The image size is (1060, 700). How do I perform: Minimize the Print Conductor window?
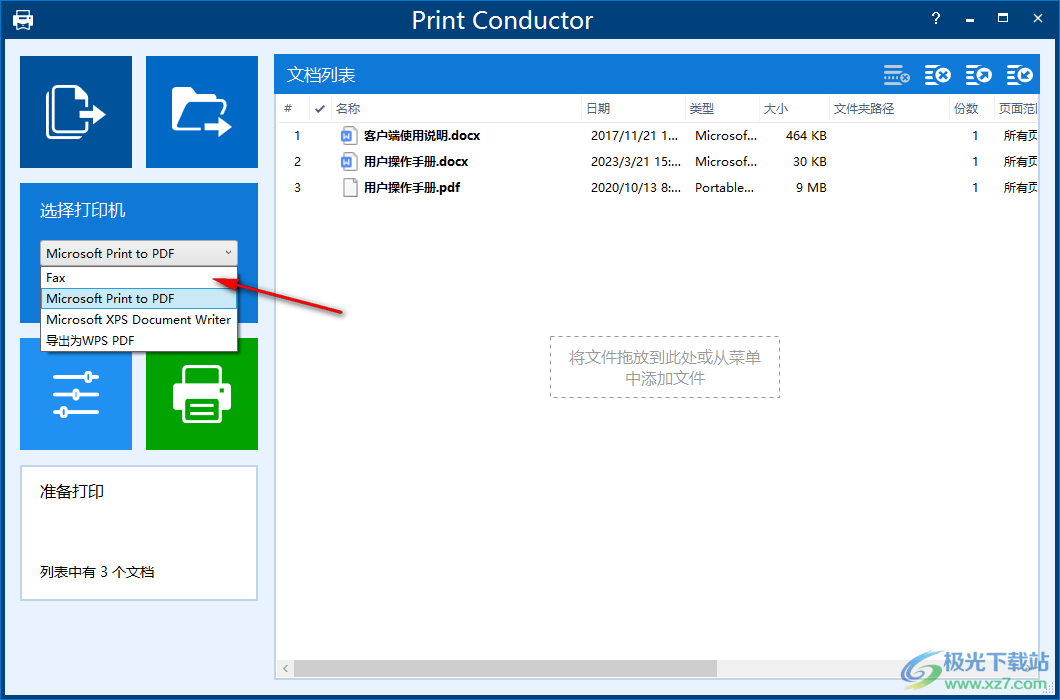pyautogui.click(x=970, y=19)
